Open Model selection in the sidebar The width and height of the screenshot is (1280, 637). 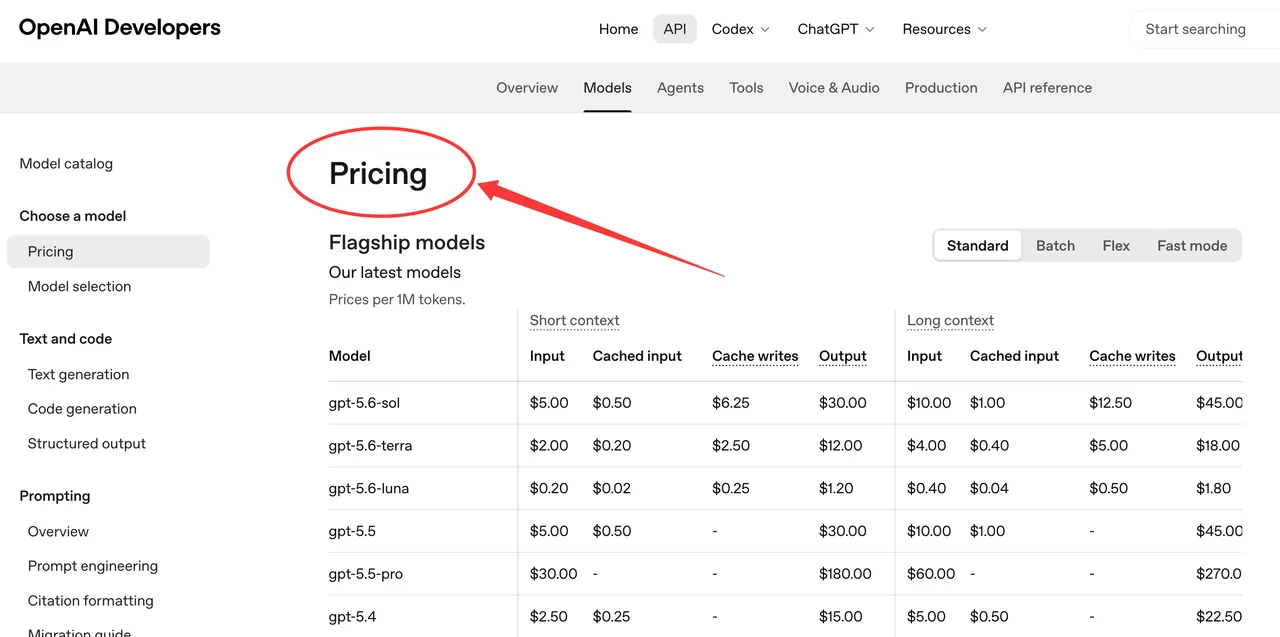click(79, 287)
